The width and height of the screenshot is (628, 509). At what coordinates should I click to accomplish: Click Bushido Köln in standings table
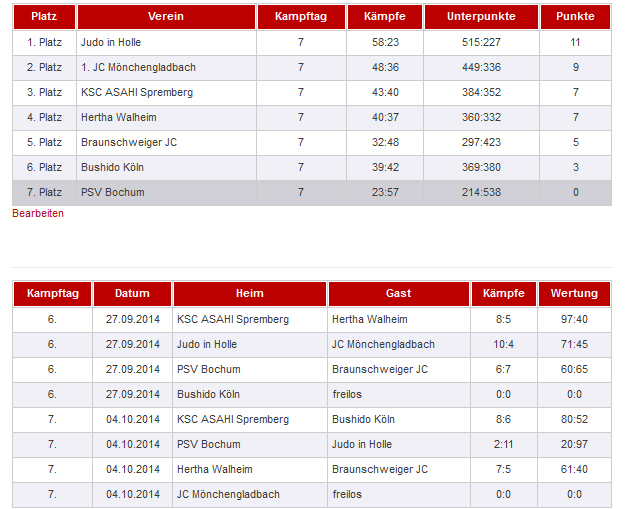pyautogui.click(x=112, y=167)
